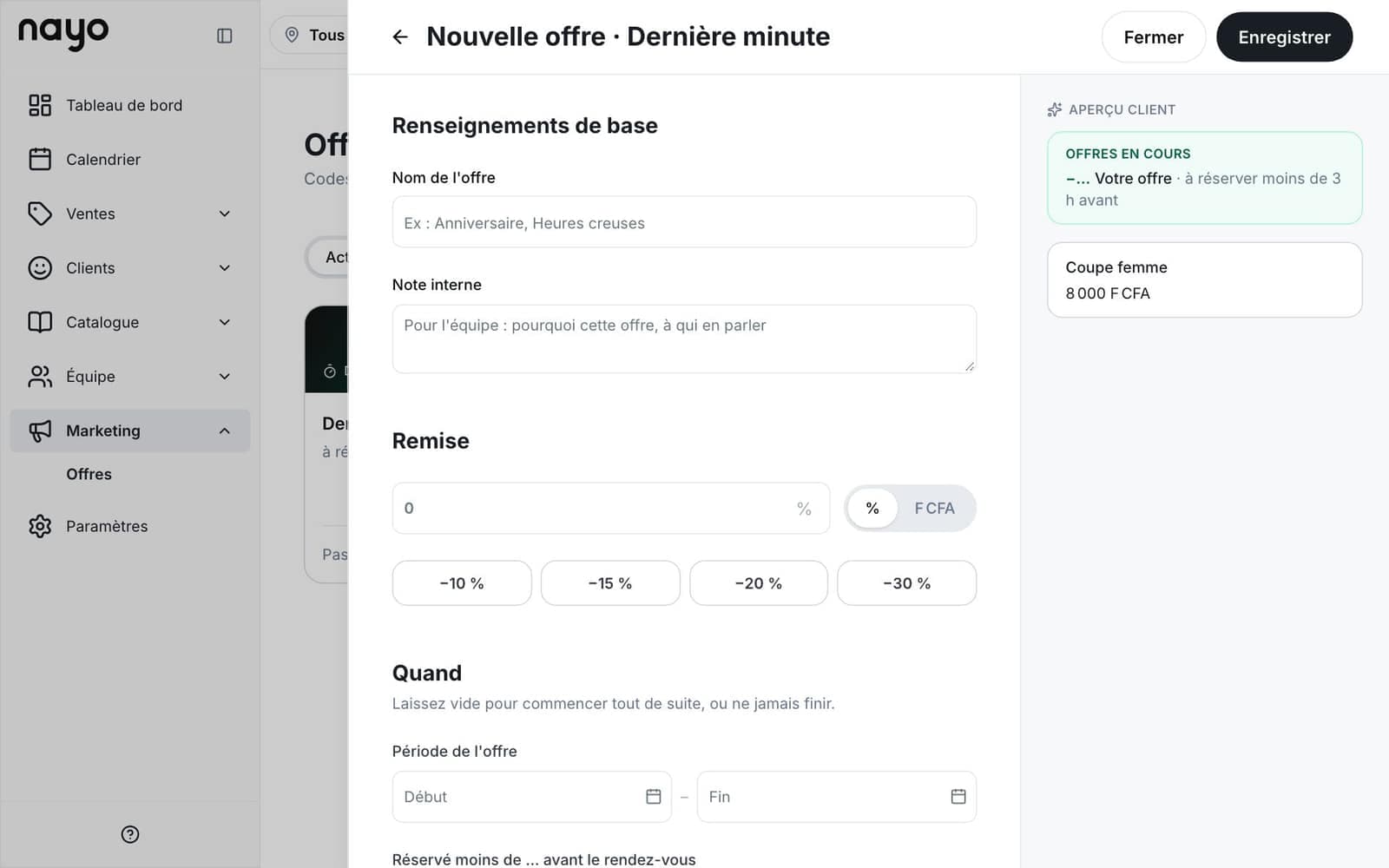Open the Début calendar picker icon
1389x868 pixels.
[x=654, y=796]
